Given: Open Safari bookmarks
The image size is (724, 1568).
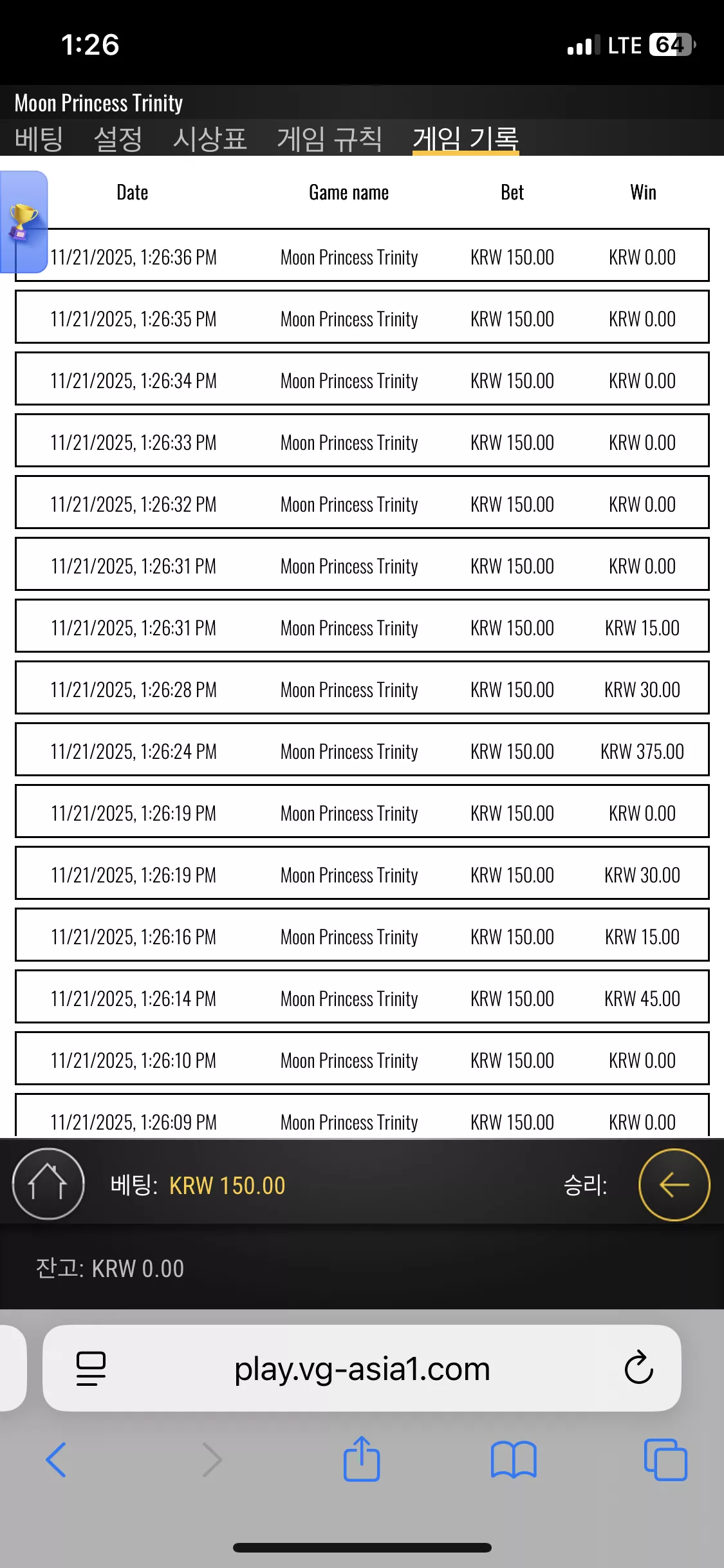Looking at the screenshot, I should pos(513,1459).
